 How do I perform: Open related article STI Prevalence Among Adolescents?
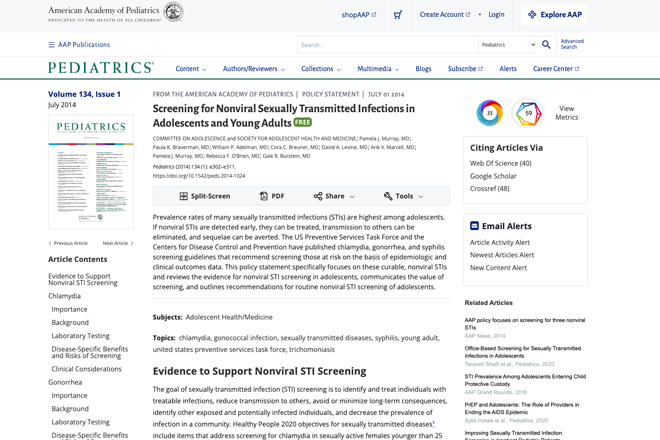(x=525, y=380)
